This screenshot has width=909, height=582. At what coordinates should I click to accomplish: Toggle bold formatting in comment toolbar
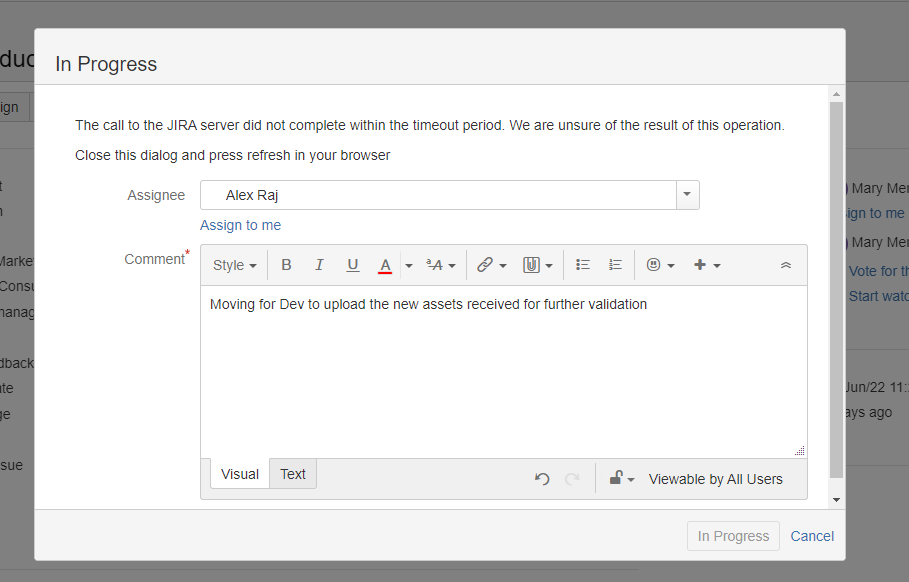click(287, 264)
